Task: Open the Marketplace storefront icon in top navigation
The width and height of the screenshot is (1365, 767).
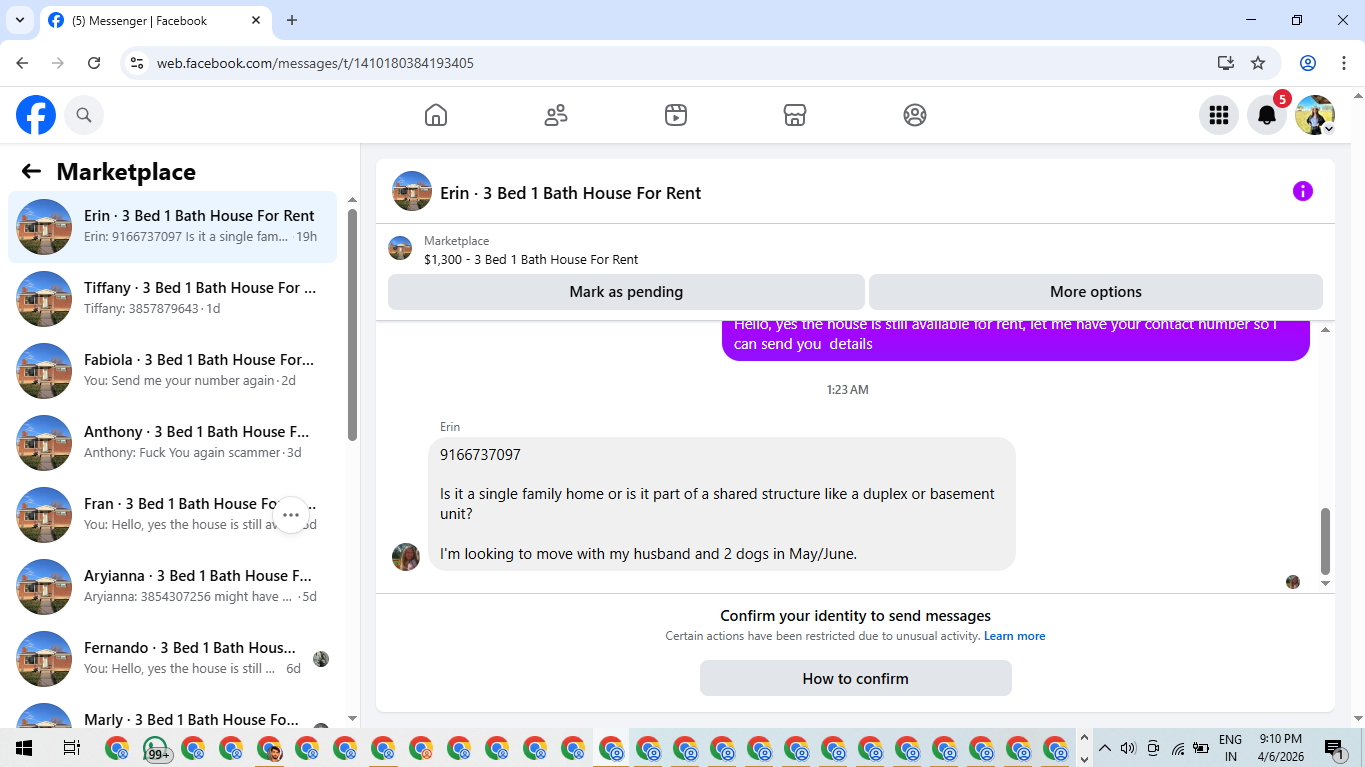Action: coord(795,115)
